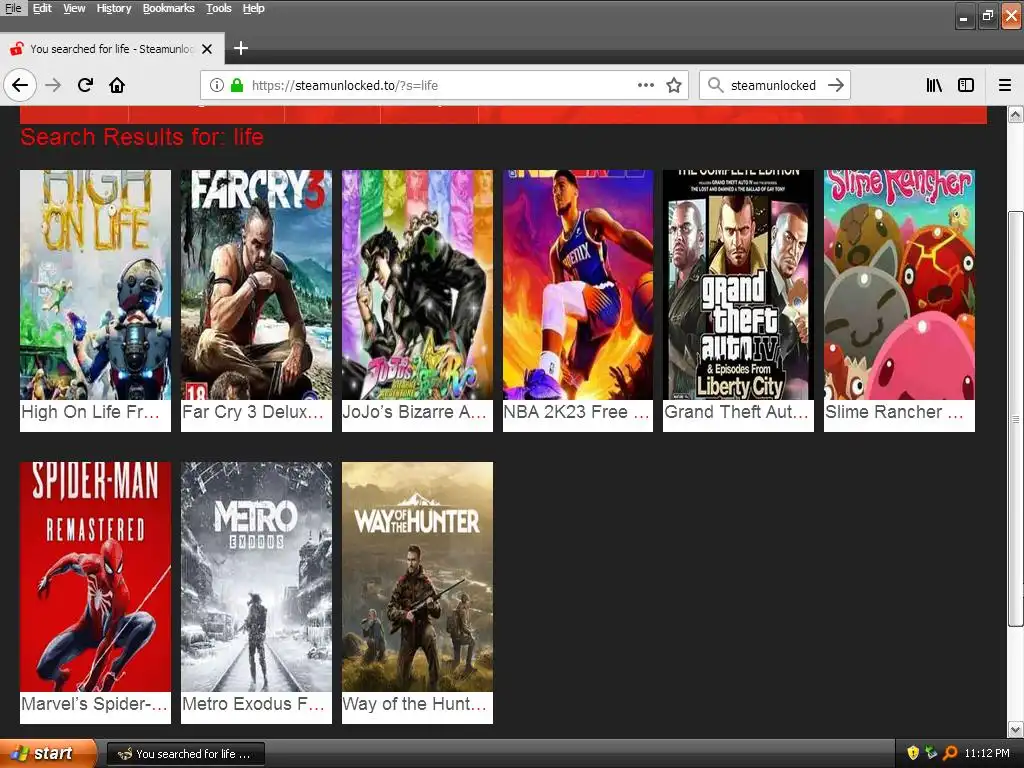
Task: Open page actions three-dots menu
Action: point(646,85)
